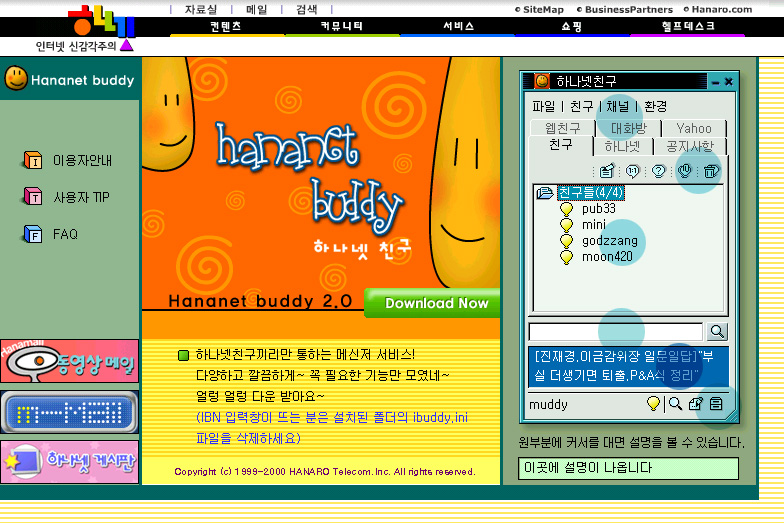784x523 pixels.
Task: Open the 메일 link at top
Action: (x=256, y=9)
